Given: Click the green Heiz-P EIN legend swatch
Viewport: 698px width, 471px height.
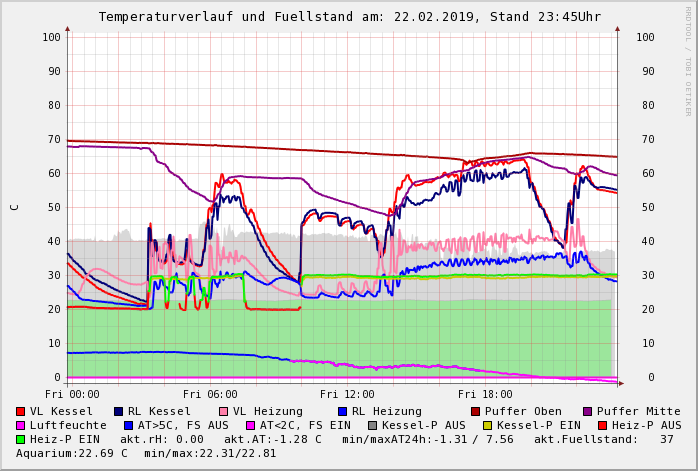Looking at the screenshot, I should [x=21, y=439].
